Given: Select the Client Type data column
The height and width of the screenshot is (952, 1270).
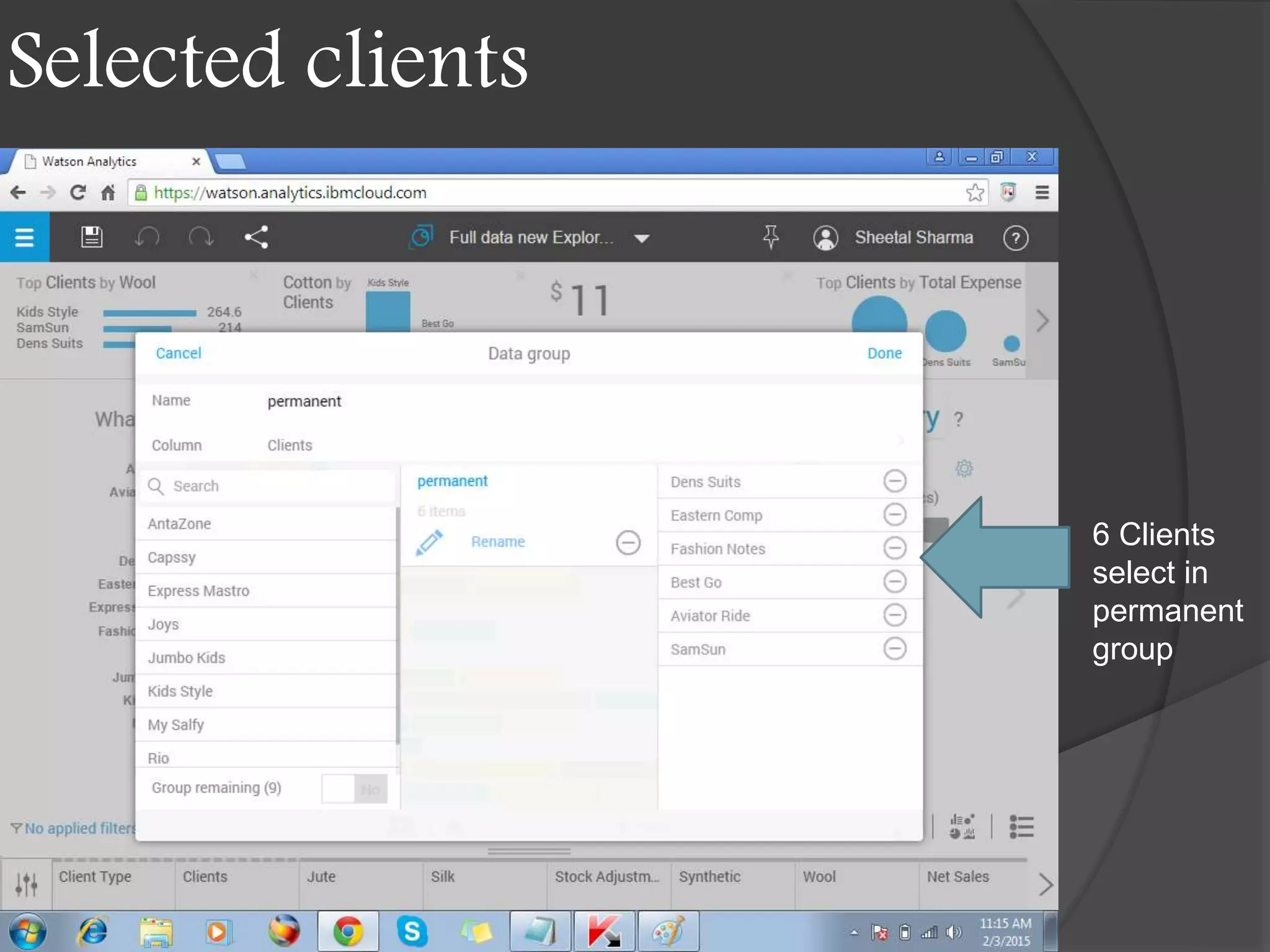Looking at the screenshot, I should click(x=113, y=884).
